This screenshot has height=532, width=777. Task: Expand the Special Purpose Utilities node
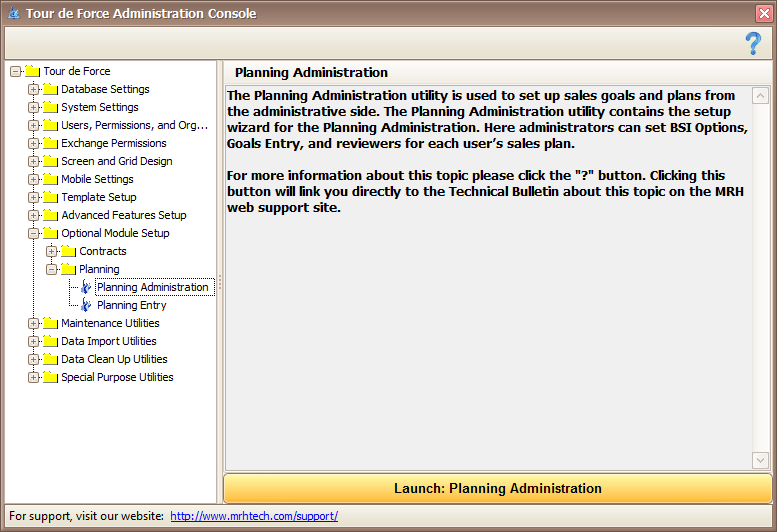tap(33, 377)
